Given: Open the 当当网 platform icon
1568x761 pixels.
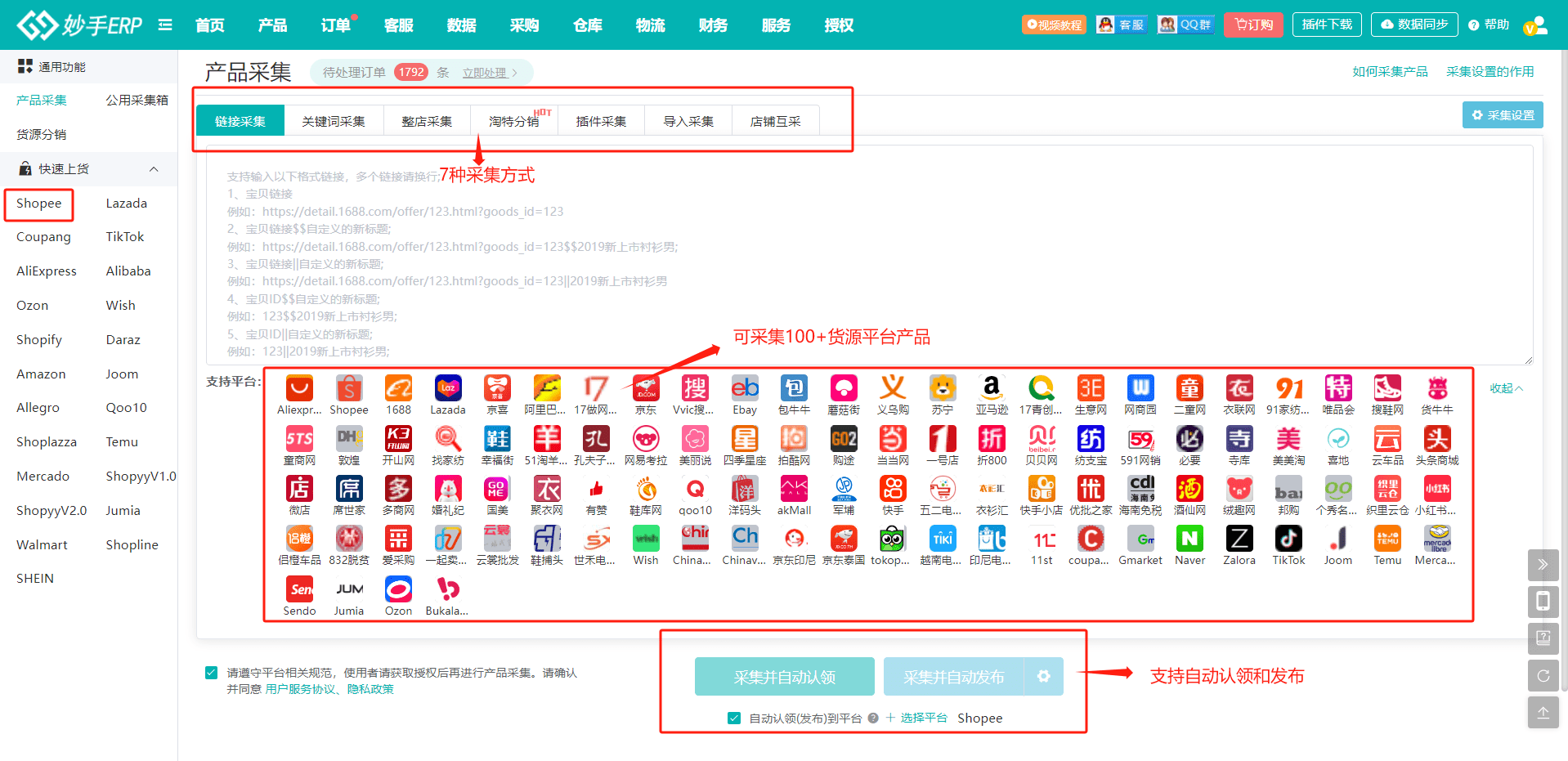Looking at the screenshot, I should point(893,439).
